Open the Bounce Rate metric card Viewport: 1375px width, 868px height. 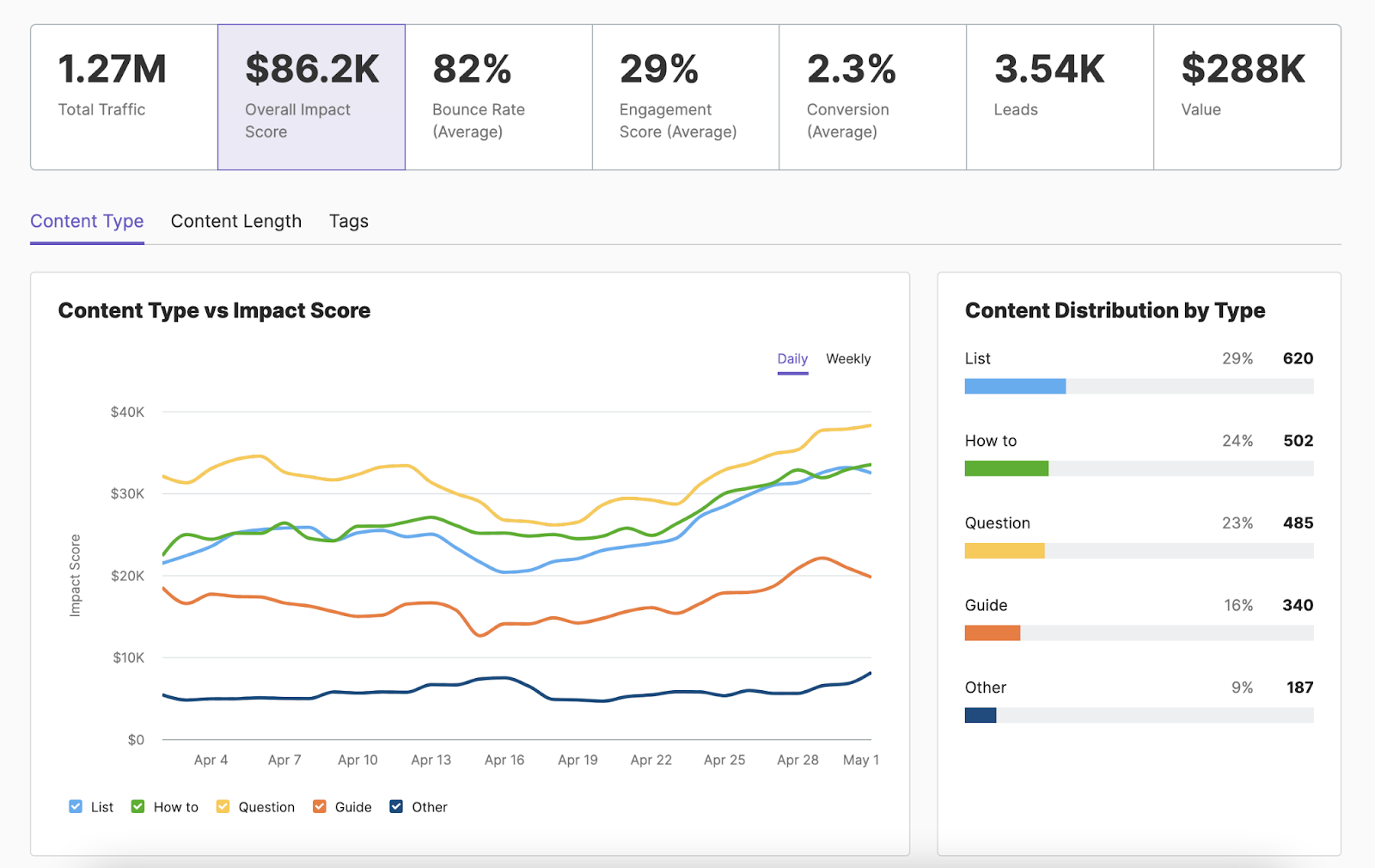tap(498, 96)
